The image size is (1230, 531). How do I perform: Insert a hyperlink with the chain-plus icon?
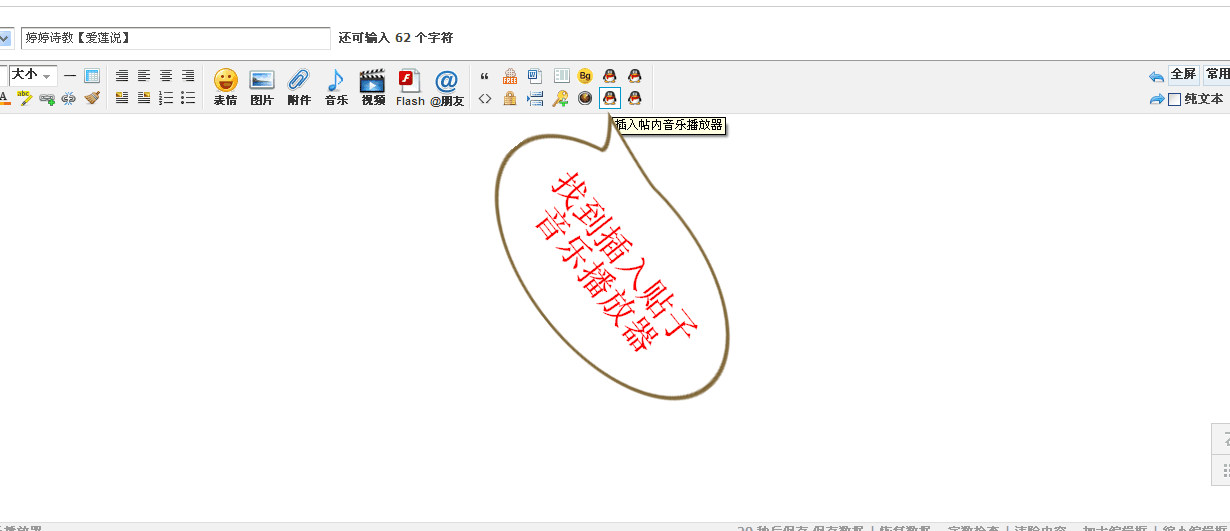click(x=47, y=98)
